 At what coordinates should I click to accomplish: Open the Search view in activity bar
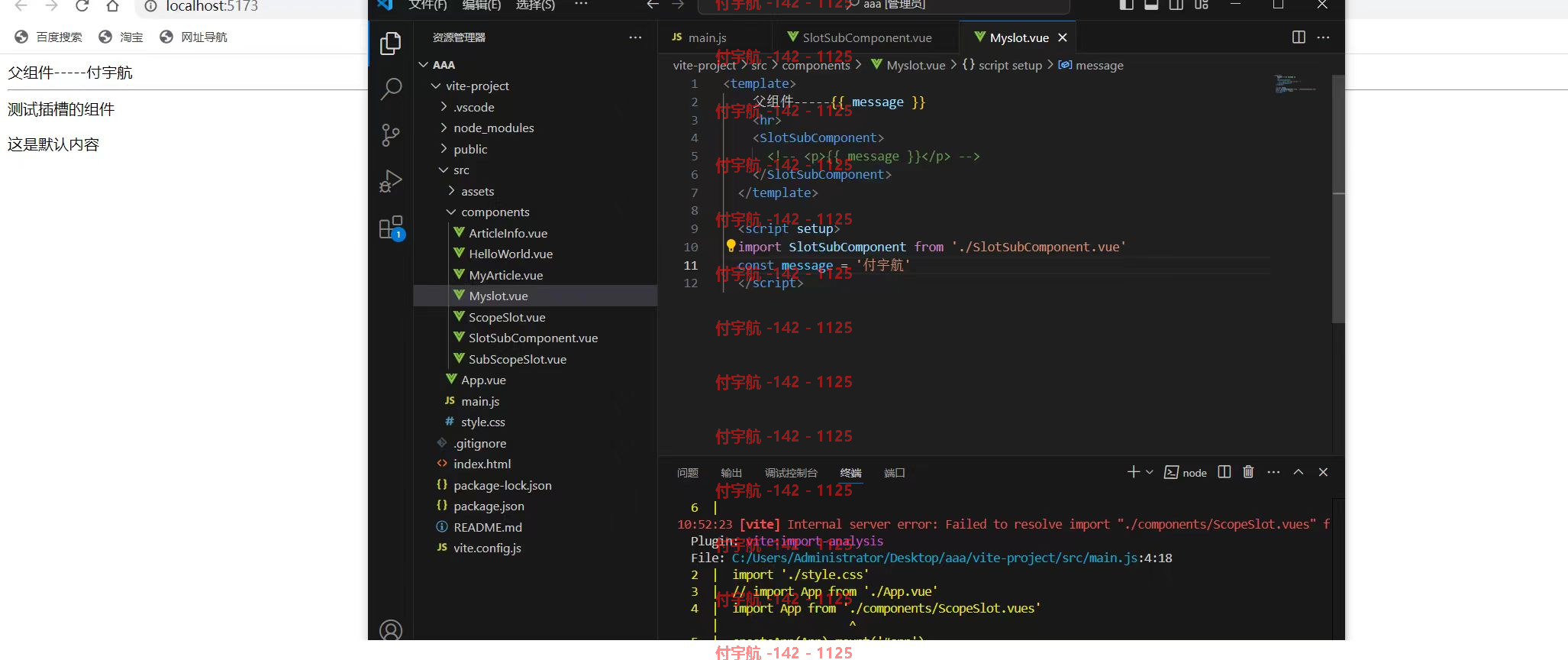point(391,89)
